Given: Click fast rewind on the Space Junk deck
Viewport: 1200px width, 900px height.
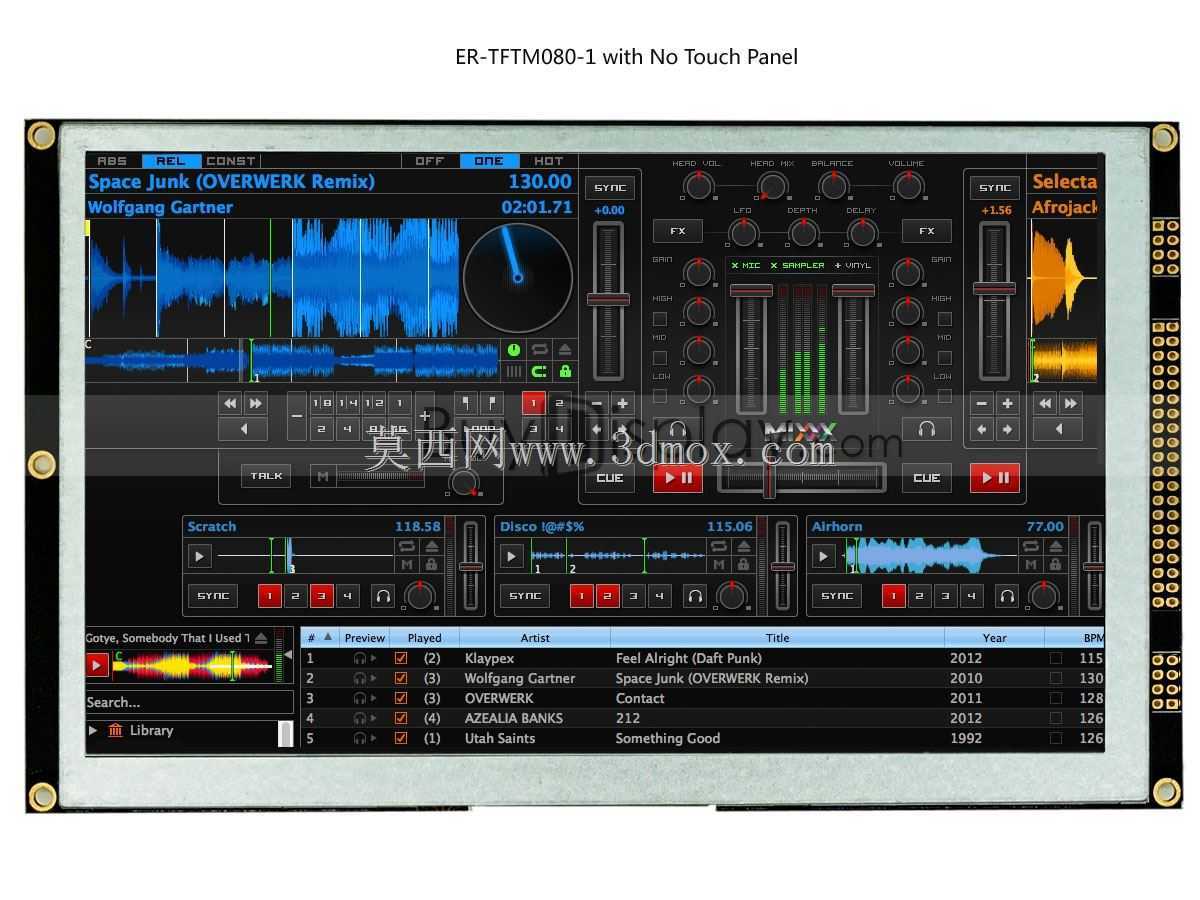Looking at the screenshot, I should point(230,403).
